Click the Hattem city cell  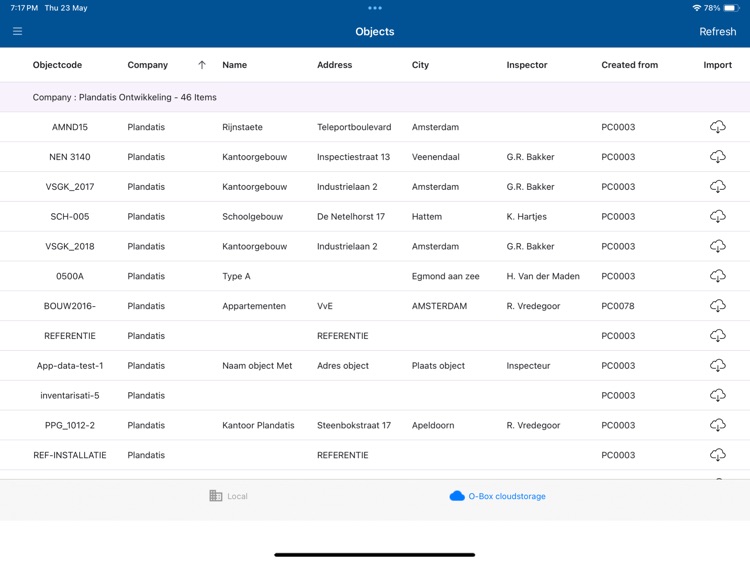click(427, 216)
